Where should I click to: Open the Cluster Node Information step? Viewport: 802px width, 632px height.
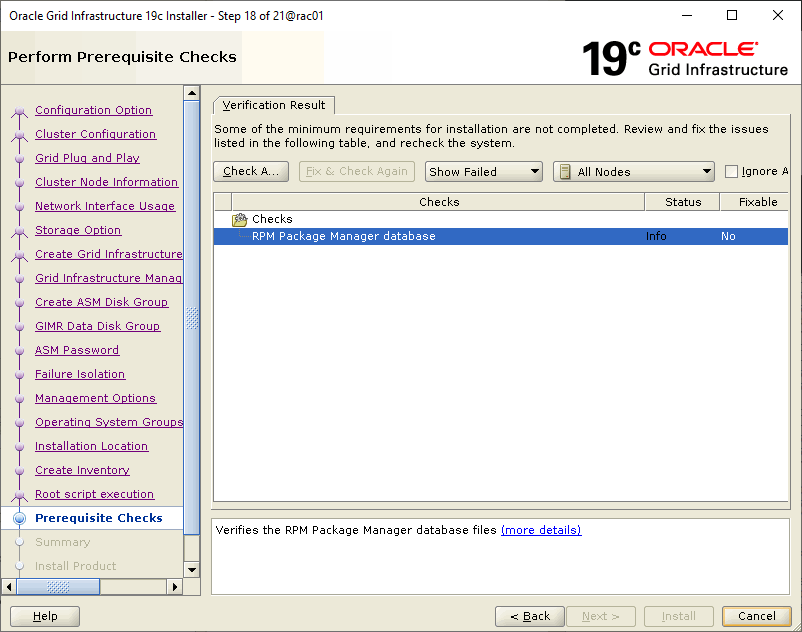[106, 183]
